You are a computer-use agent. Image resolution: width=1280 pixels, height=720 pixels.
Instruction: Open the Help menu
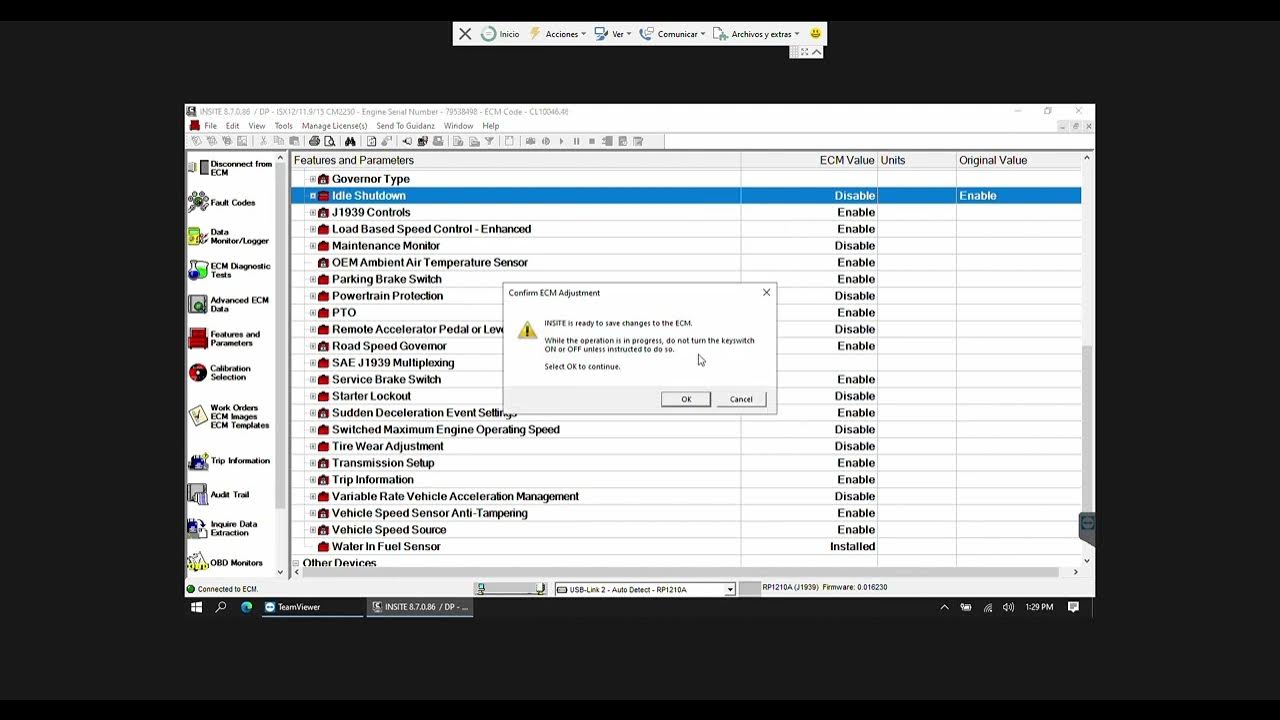[491, 126]
